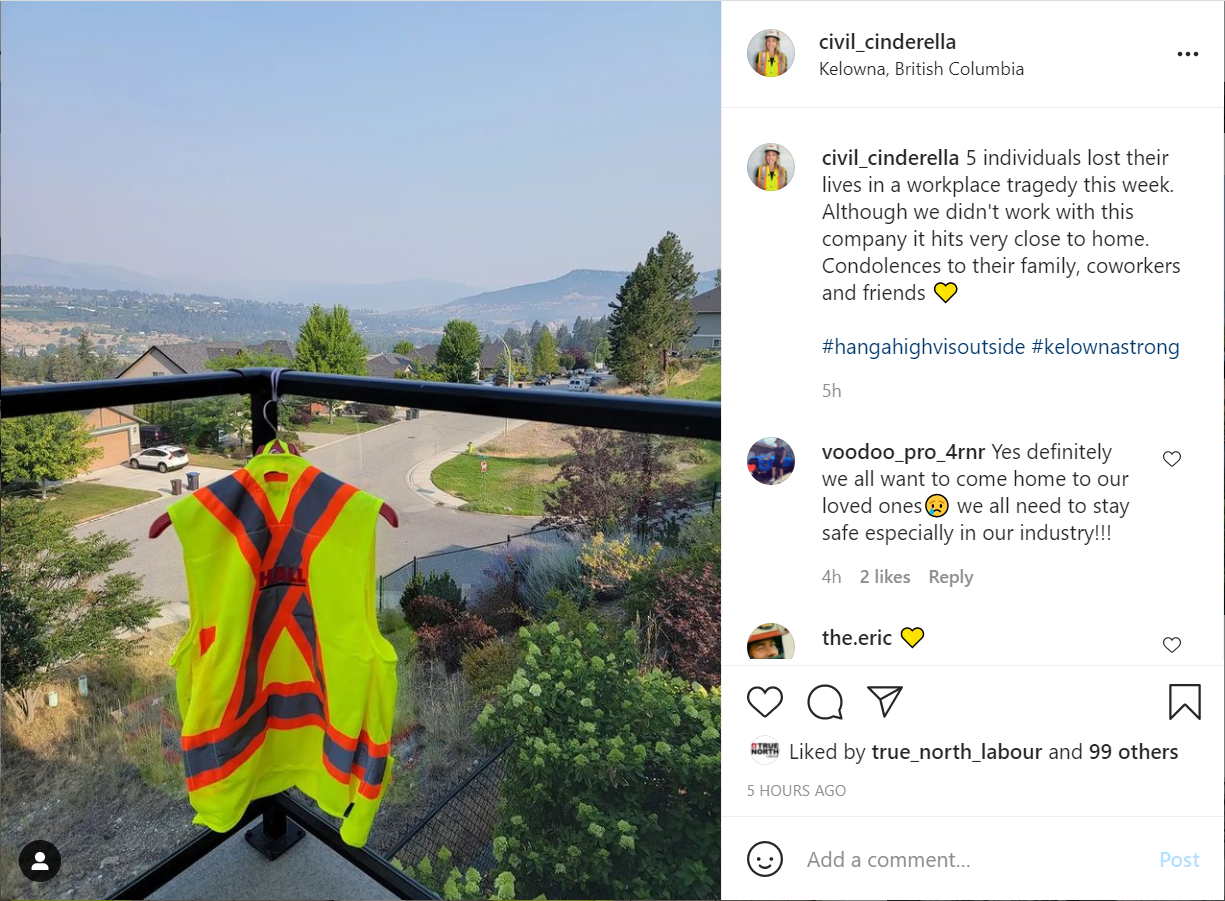
Task: Open Kelowna, British Columbia location
Action: (921, 69)
